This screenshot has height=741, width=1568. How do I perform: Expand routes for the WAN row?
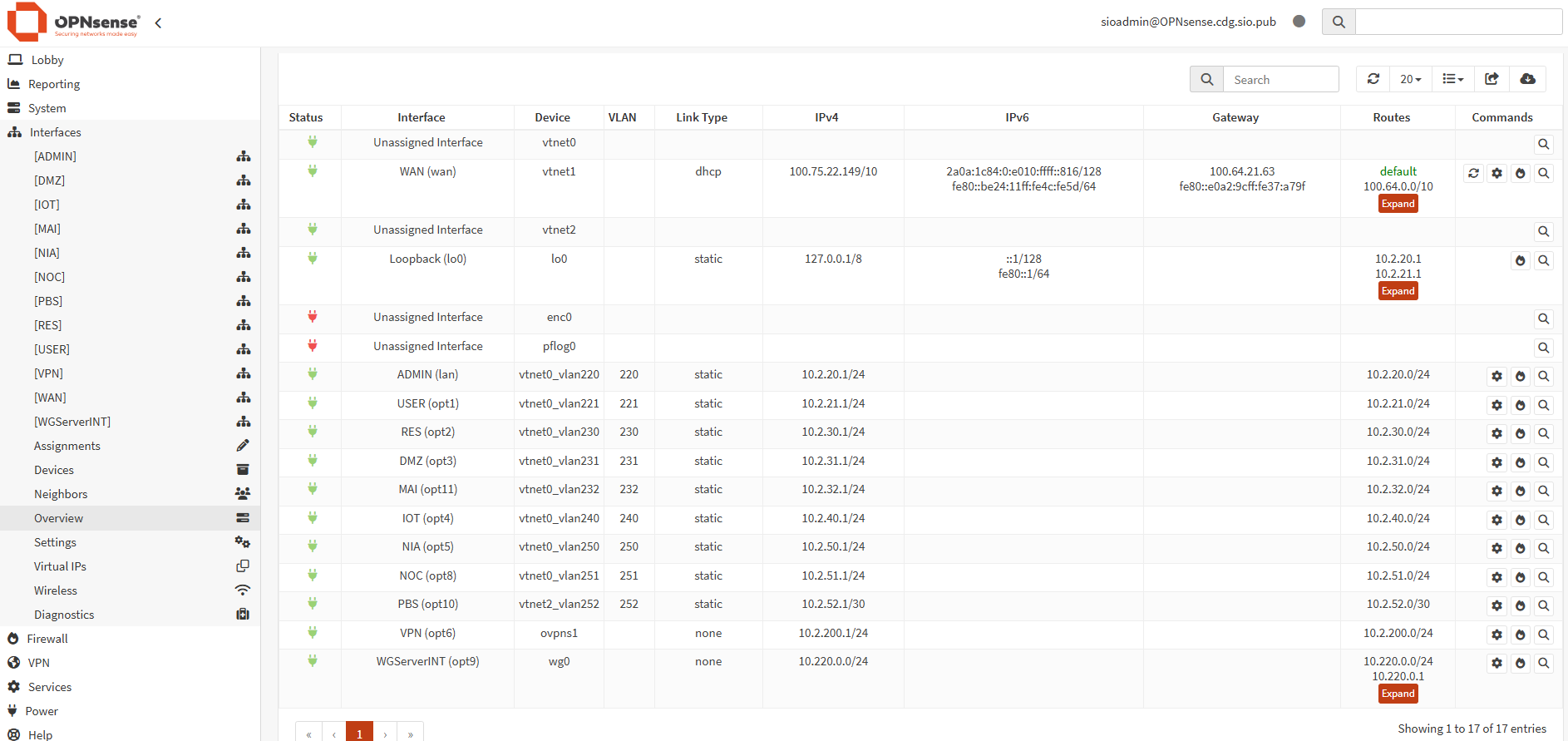tap(1398, 204)
